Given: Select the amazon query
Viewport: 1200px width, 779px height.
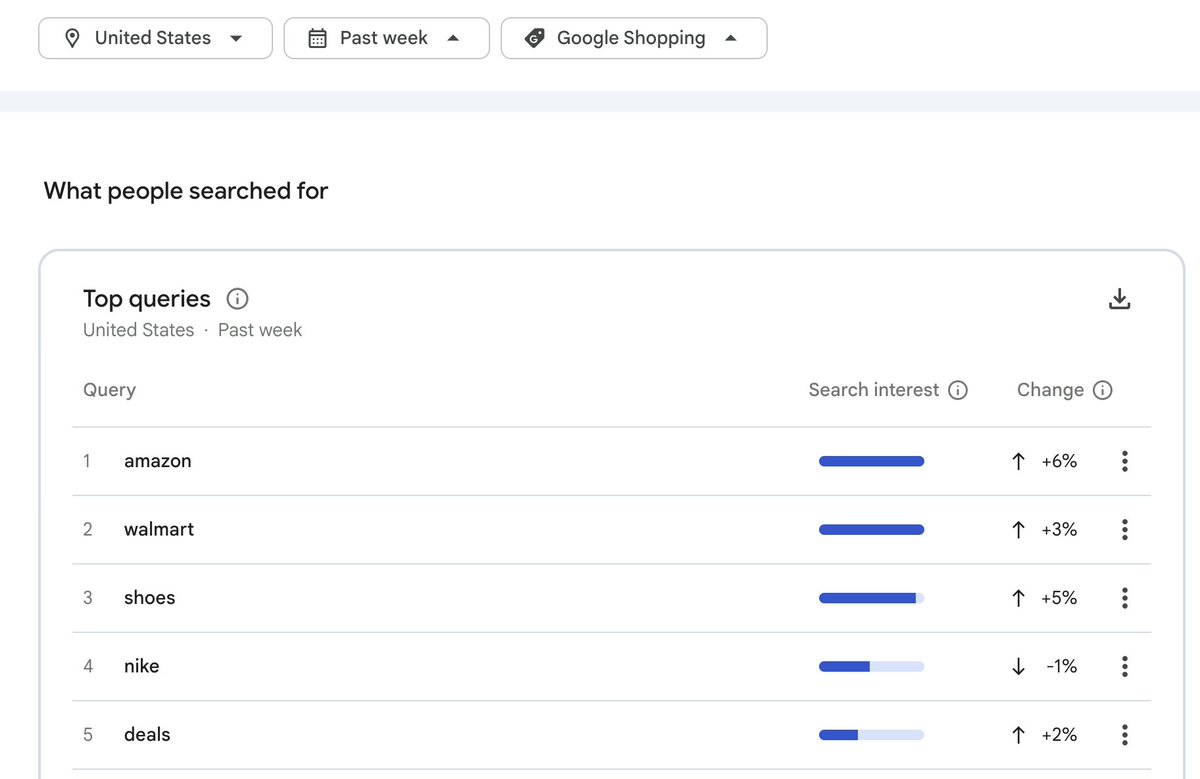Looking at the screenshot, I should pyautogui.click(x=158, y=461).
